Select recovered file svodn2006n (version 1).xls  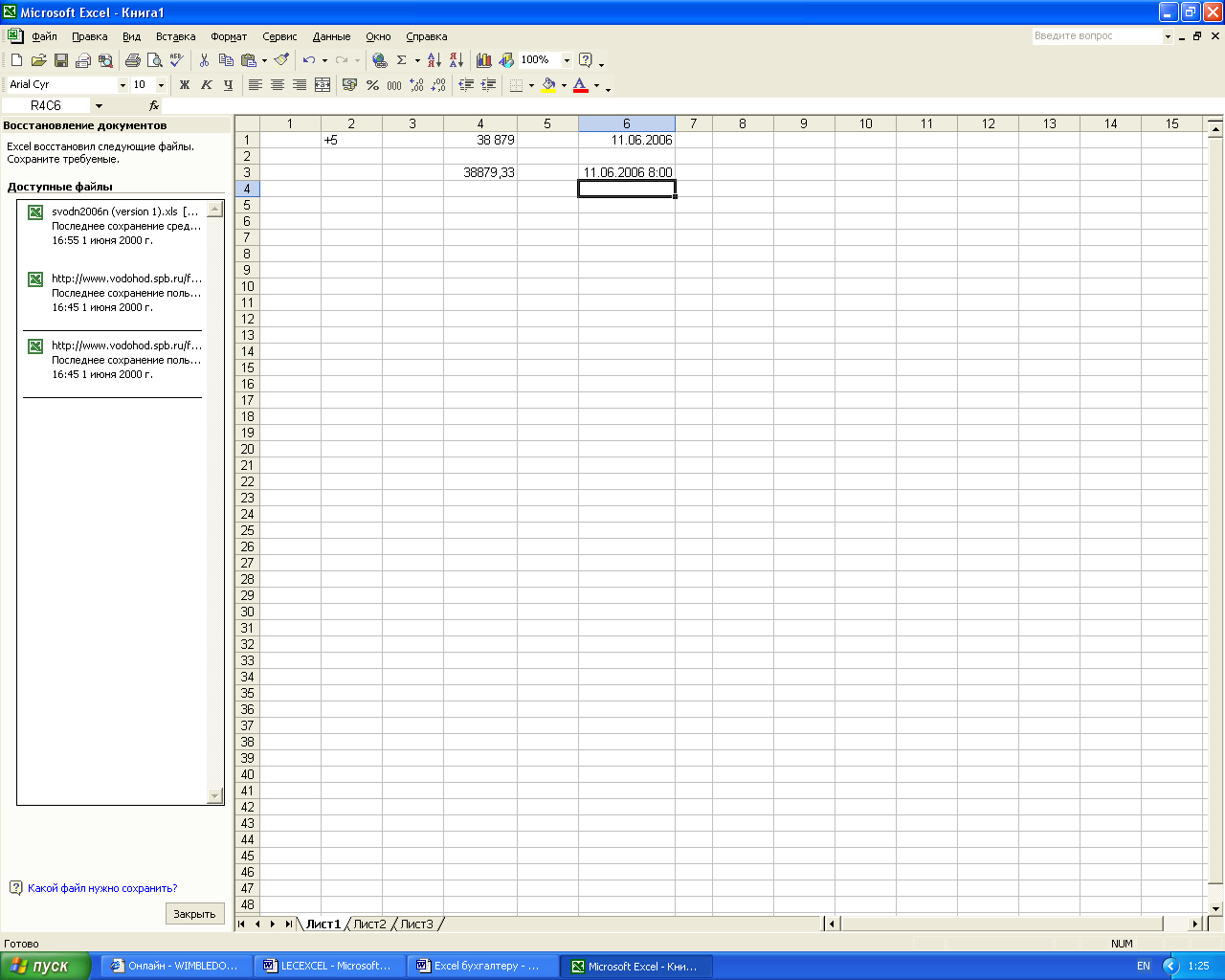click(115, 226)
